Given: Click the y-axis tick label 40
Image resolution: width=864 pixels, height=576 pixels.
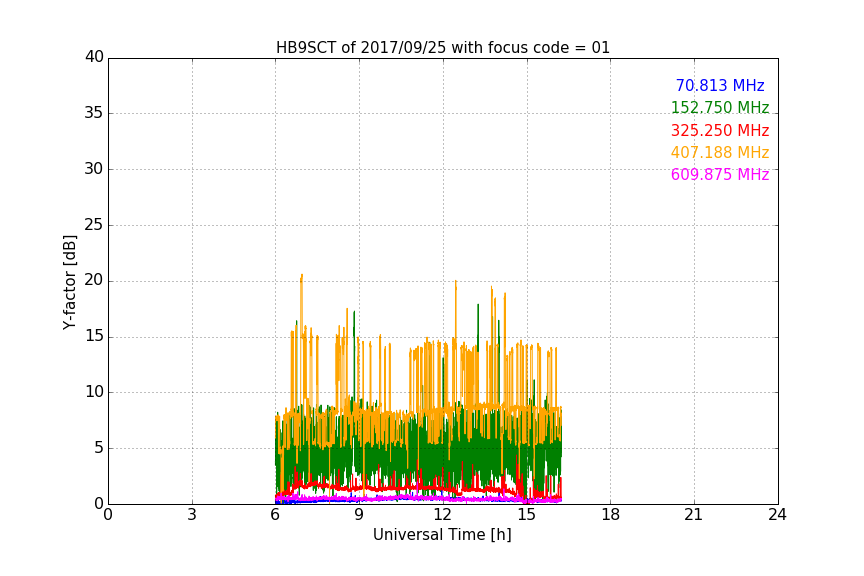Looking at the screenshot, I should (94, 57).
